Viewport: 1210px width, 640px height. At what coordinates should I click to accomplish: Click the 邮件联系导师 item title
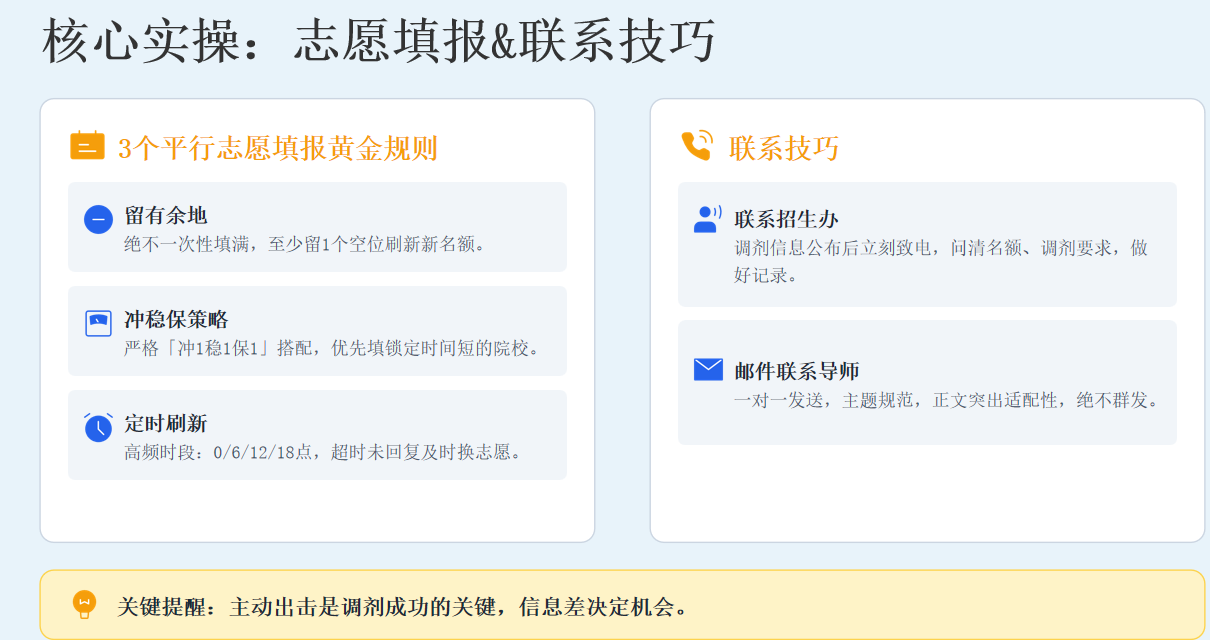point(797,372)
